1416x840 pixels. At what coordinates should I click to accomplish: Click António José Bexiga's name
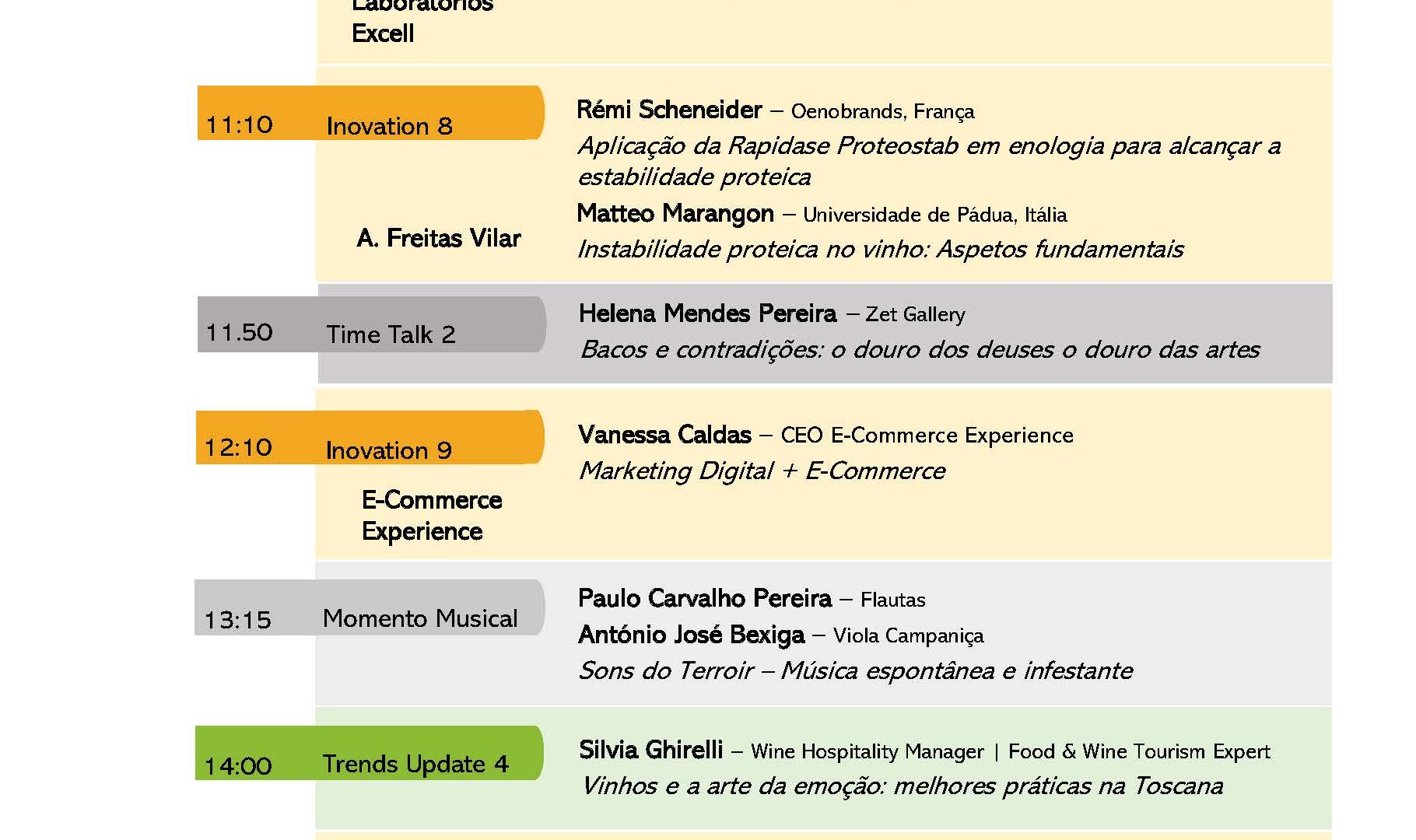click(691, 635)
